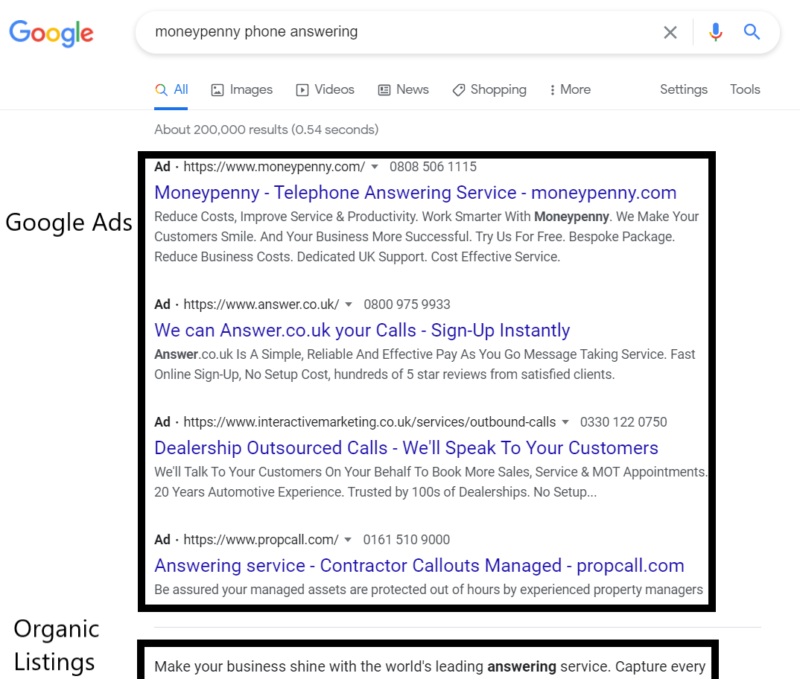Click the News tab newspaper icon
The height and width of the screenshot is (679, 800).
click(x=384, y=90)
